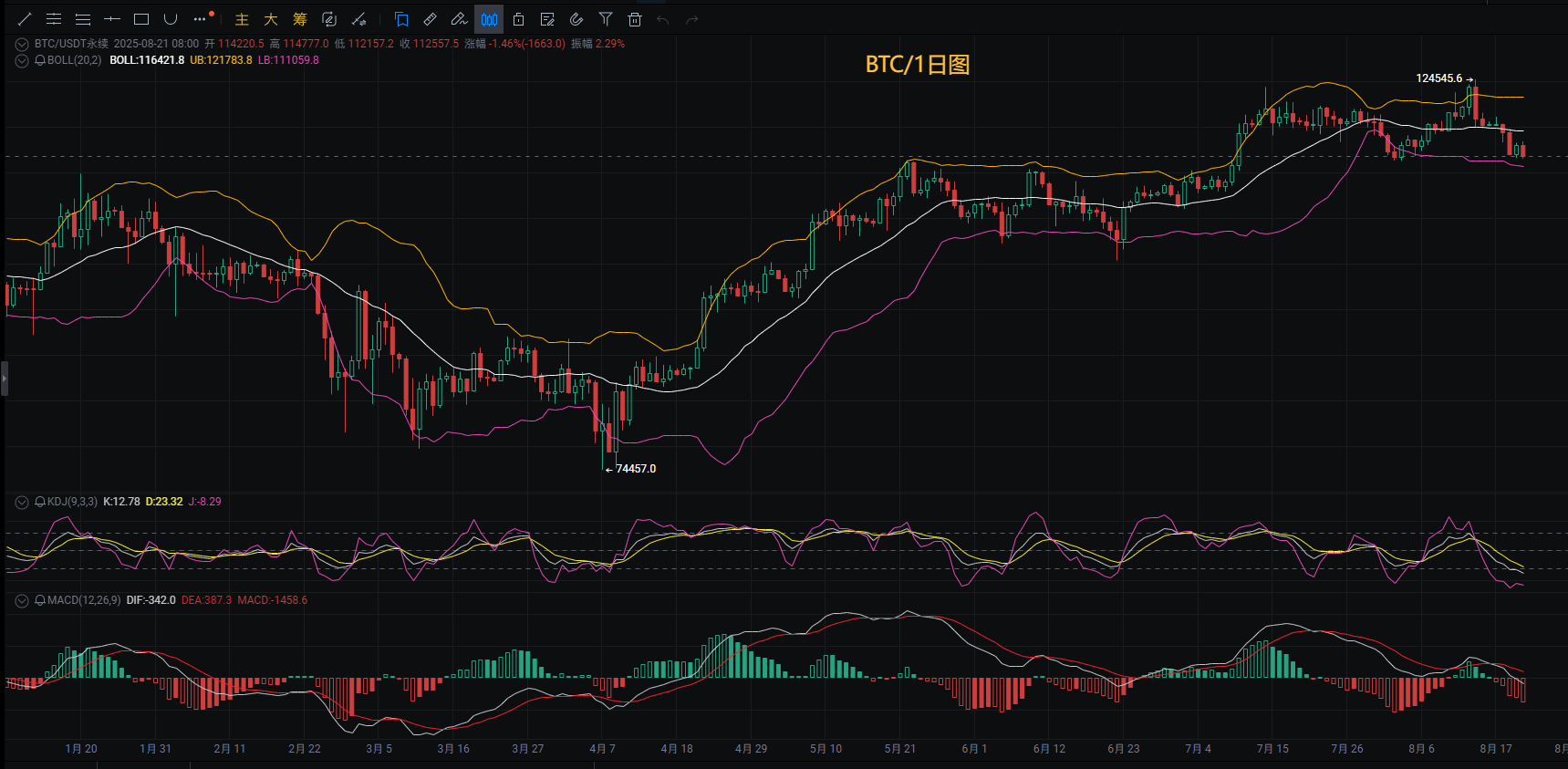Click the left side panel expand handle
Screen dimensions: 1568x769
pos(5,378)
